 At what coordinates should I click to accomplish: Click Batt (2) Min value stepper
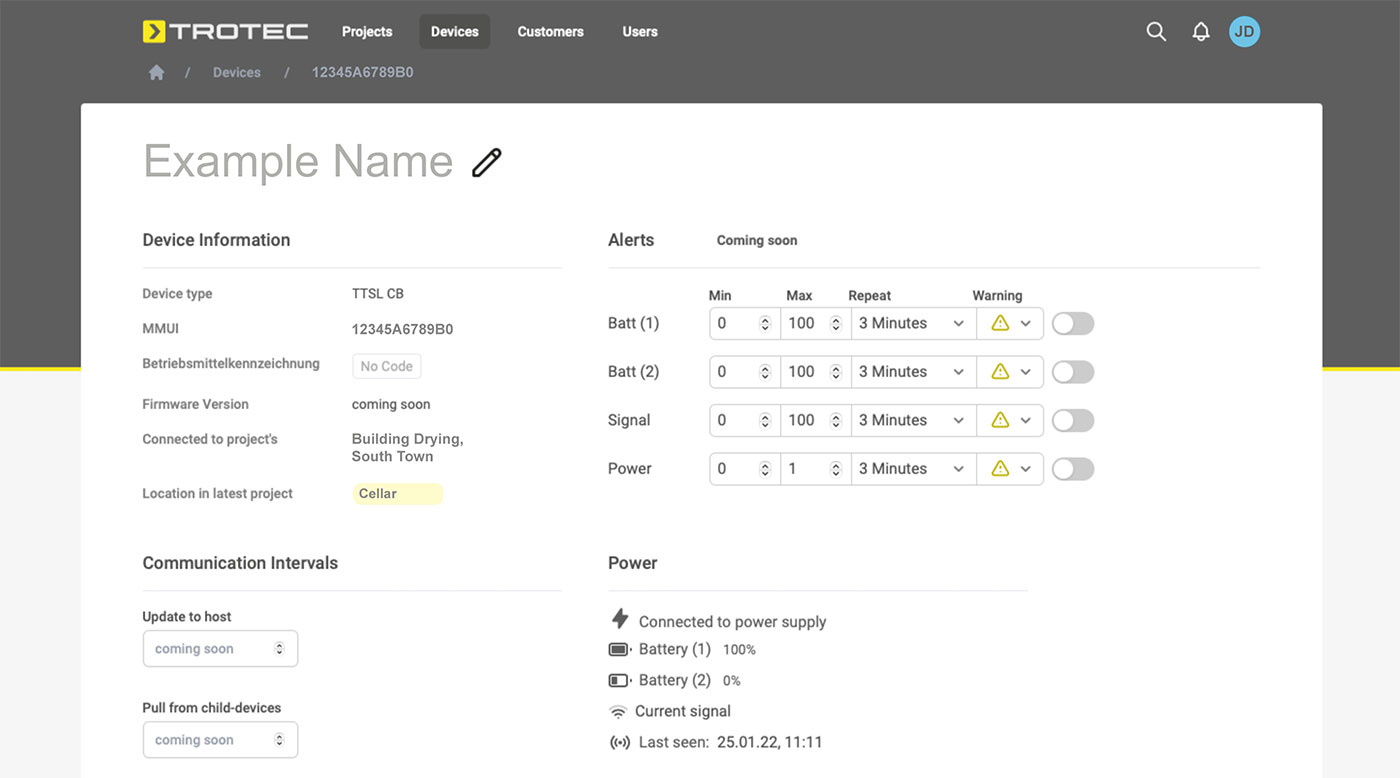(765, 371)
